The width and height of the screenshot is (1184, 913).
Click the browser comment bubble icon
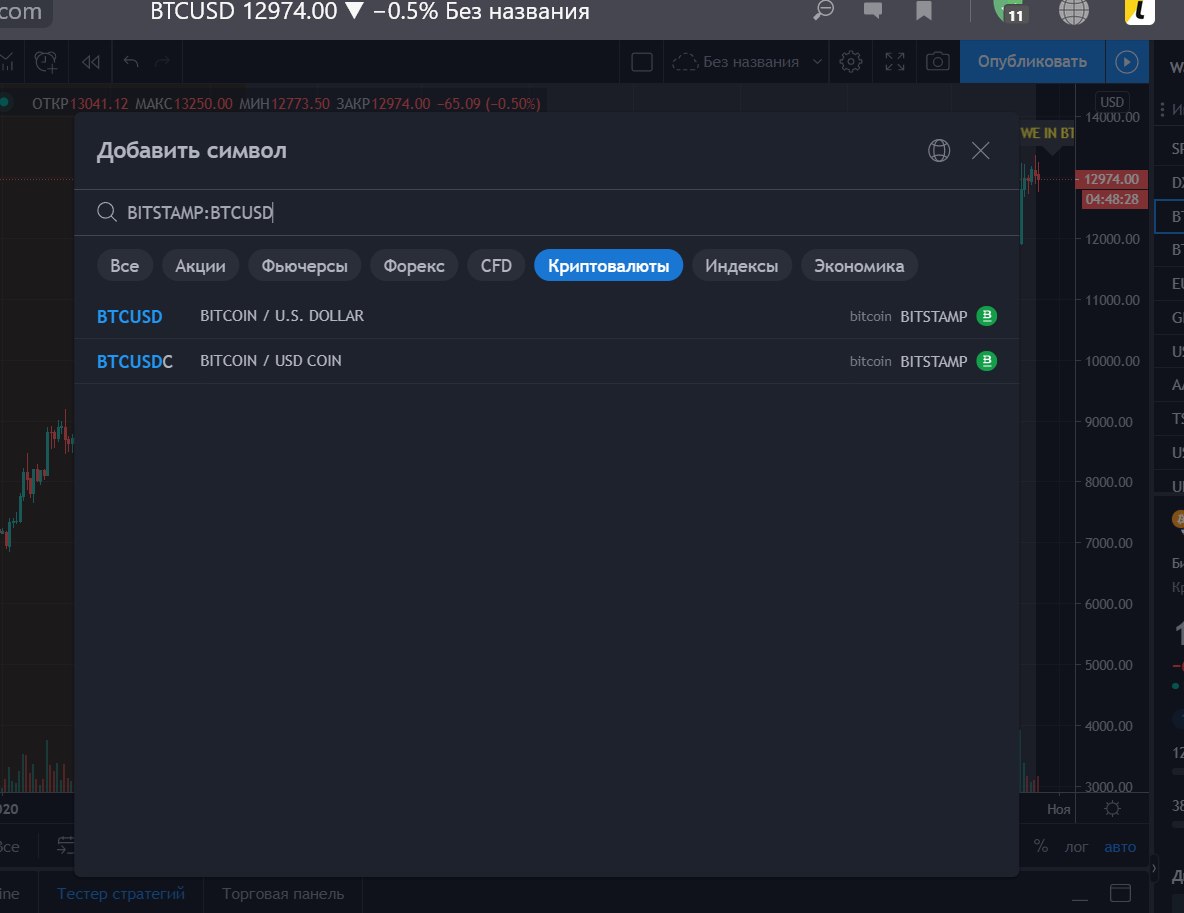(873, 11)
